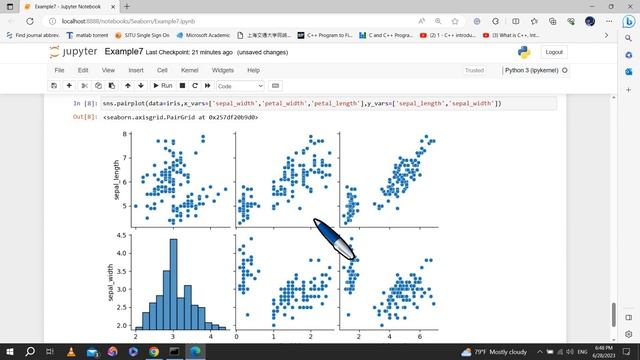Viewport: 640px width, 360px height.
Task: Open the read aloud icon in address bar
Action: [422, 21]
